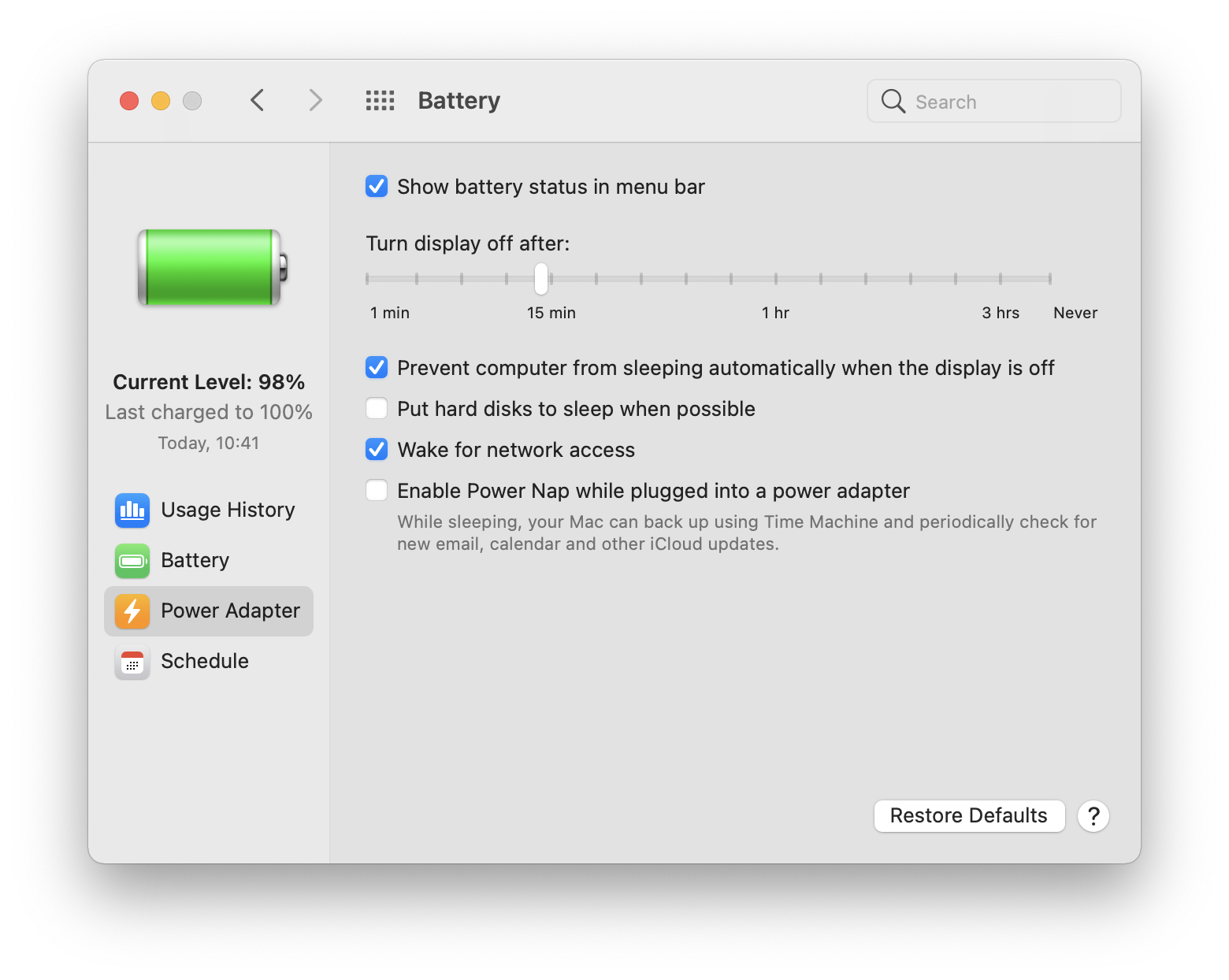Click the question mark help icon

[x=1093, y=816]
